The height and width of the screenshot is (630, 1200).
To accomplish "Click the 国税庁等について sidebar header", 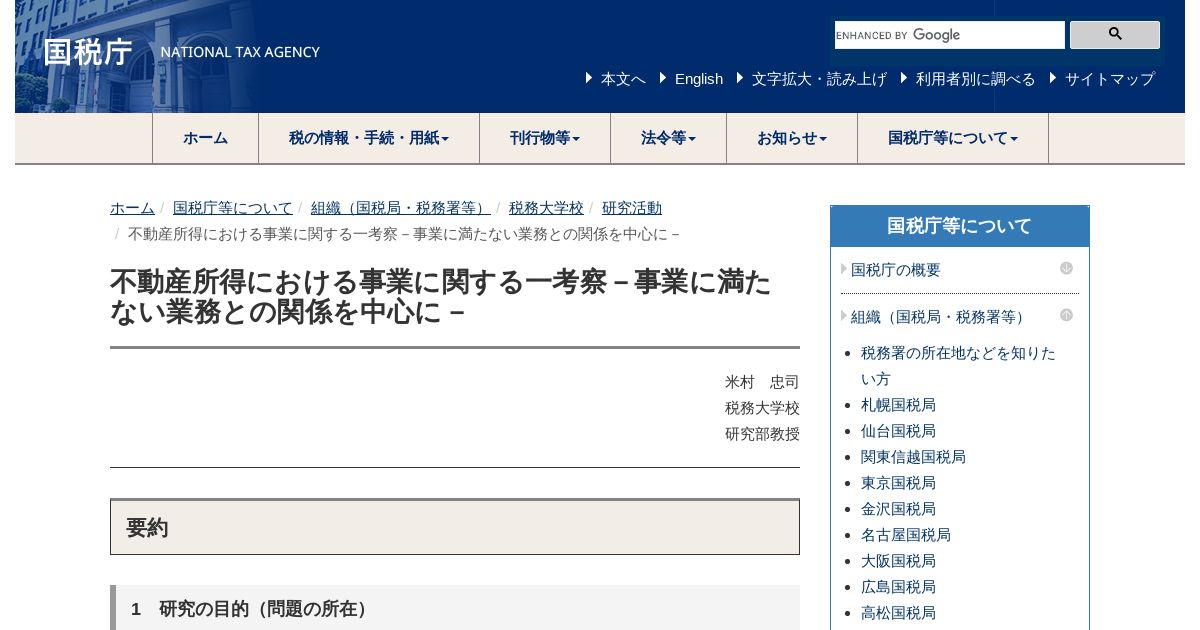I will [x=959, y=226].
